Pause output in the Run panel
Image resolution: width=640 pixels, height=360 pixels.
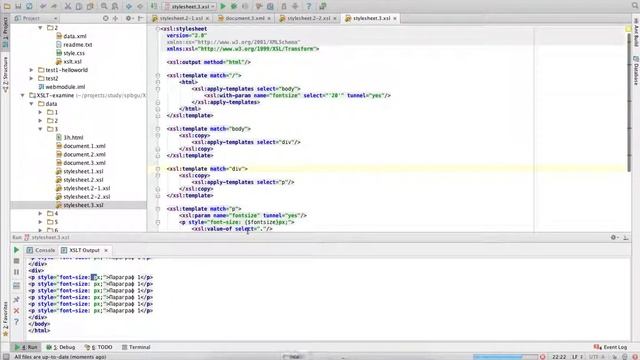(x=16, y=272)
